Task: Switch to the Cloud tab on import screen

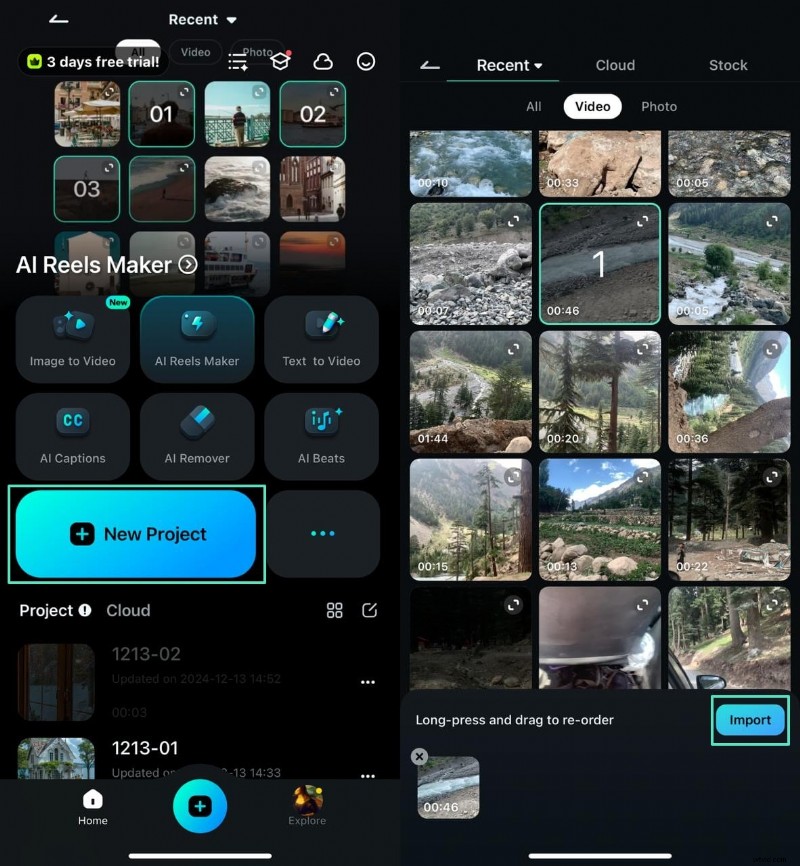Action: (615, 65)
